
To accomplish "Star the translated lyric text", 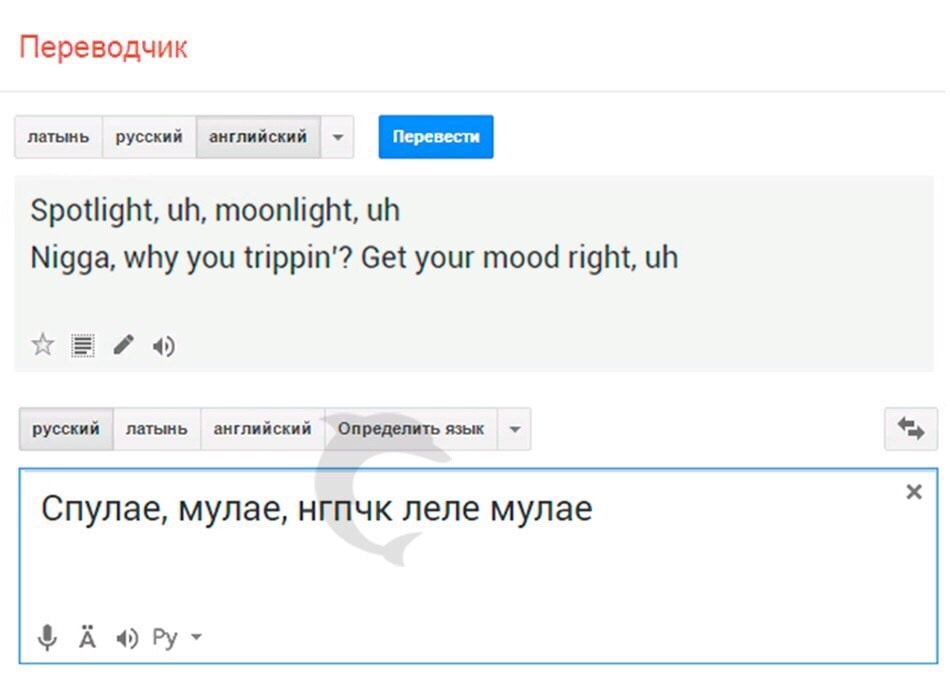I will (43, 346).
